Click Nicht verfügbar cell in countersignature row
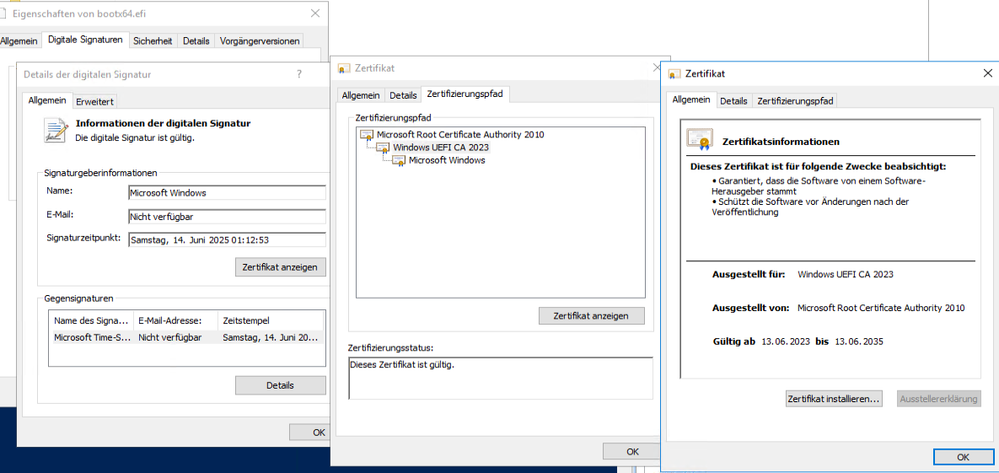 170,338
